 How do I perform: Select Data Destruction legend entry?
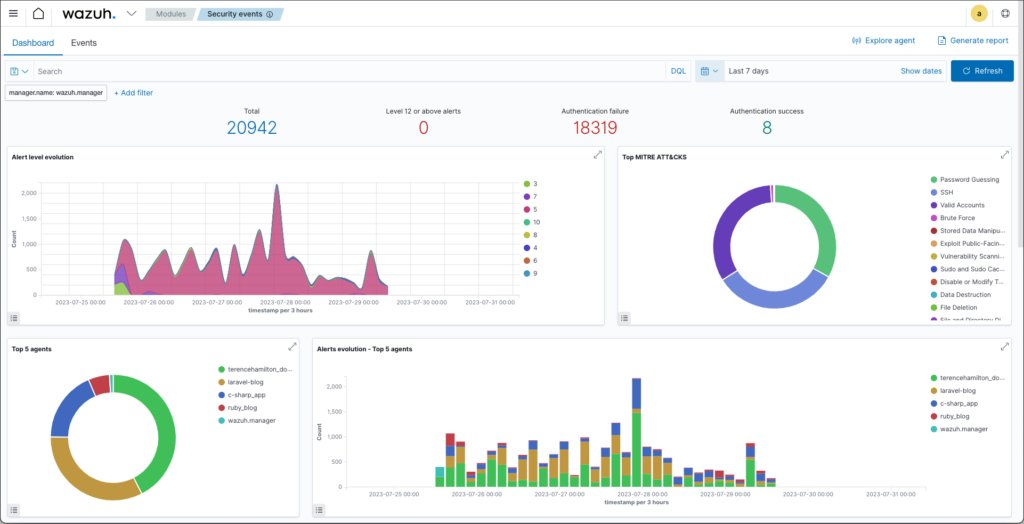point(961,295)
